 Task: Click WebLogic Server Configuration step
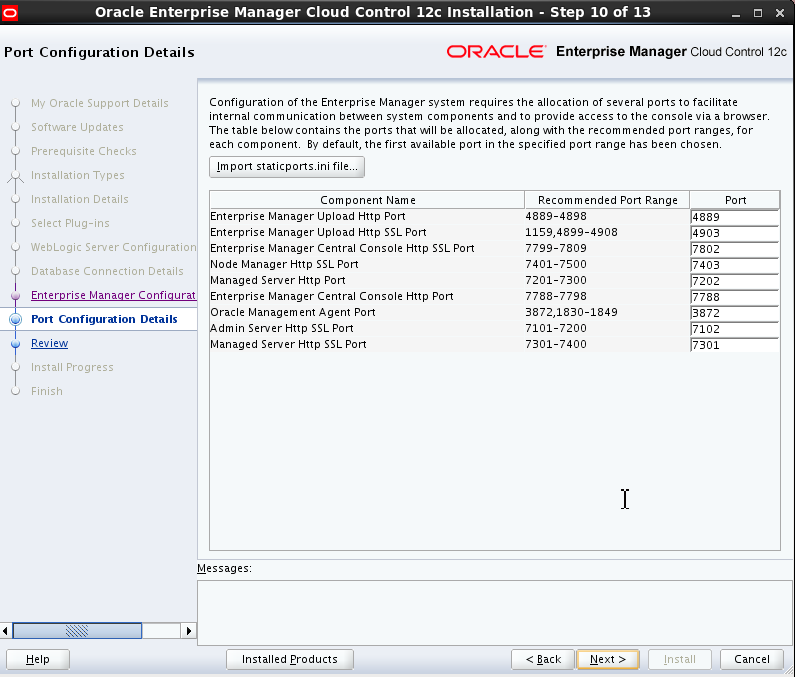[x=114, y=247]
